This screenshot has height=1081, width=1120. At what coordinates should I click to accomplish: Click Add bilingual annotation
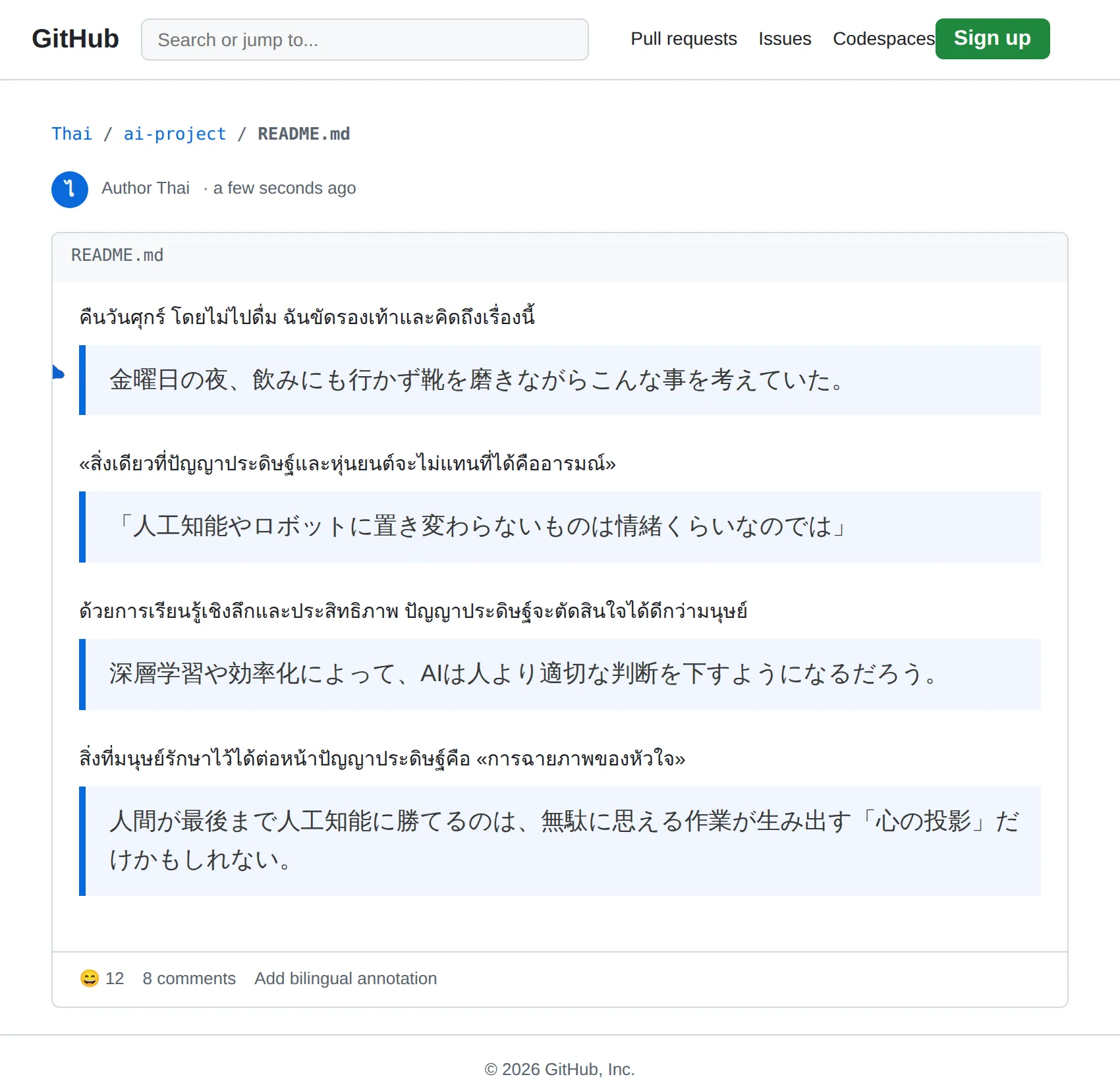[x=346, y=979]
